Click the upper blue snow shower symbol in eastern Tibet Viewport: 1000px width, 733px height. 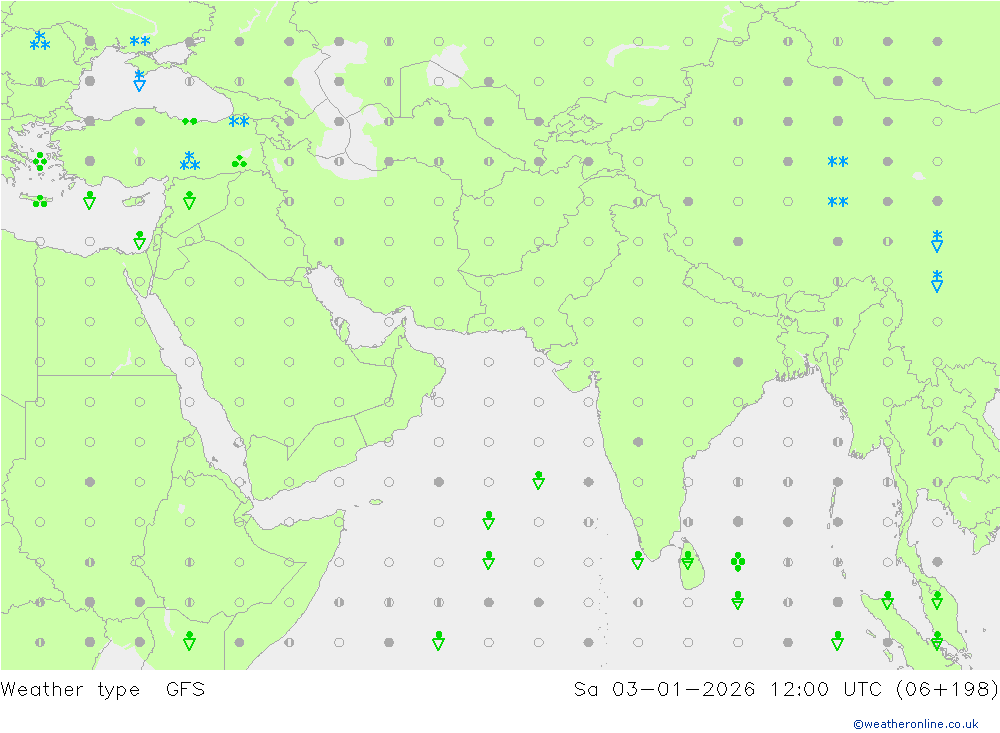(937, 241)
